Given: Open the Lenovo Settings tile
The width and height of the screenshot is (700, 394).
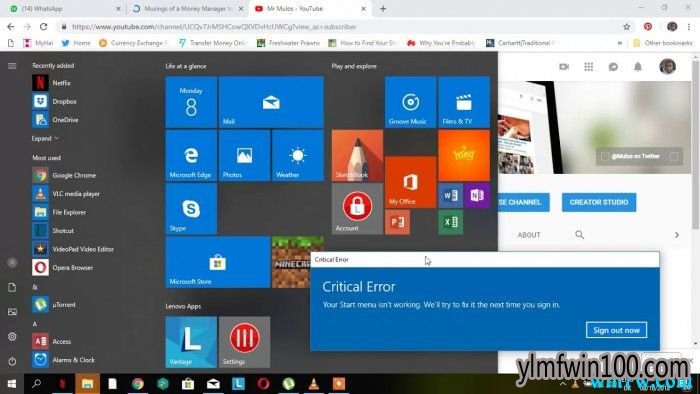Looking at the screenshot, I should (244, 342).
